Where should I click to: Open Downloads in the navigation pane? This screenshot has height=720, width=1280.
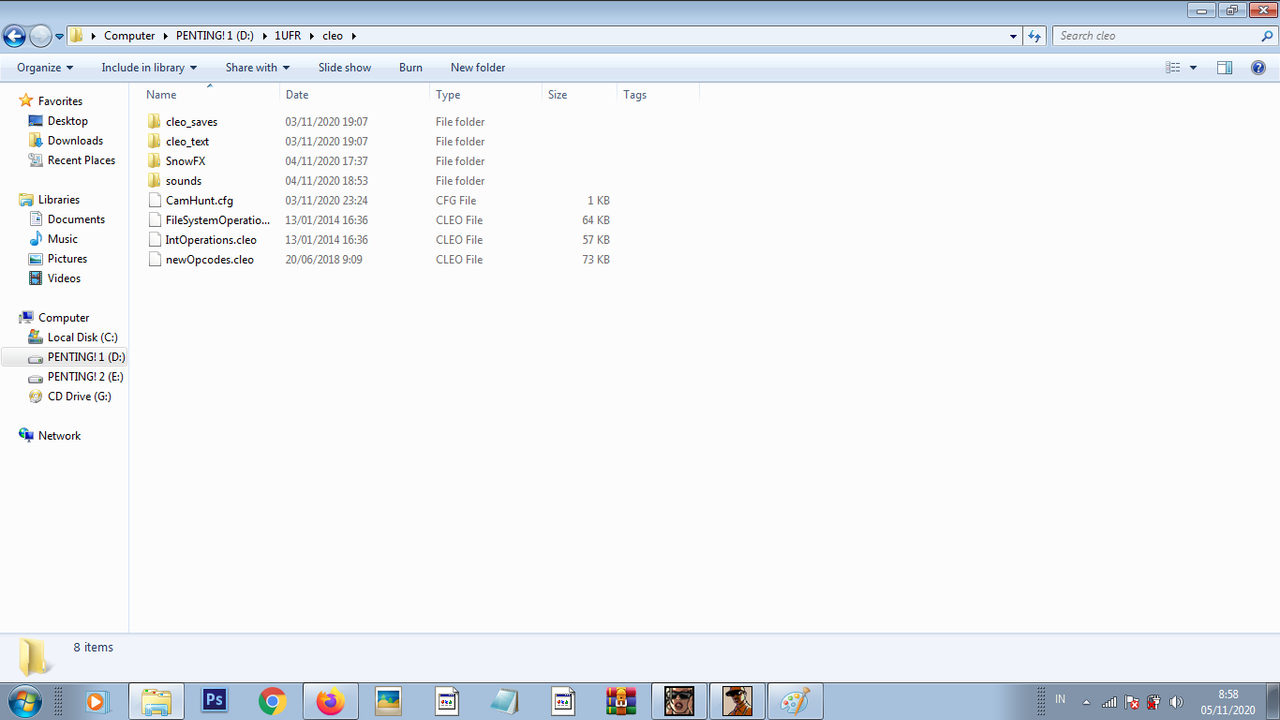coord(75,141)
